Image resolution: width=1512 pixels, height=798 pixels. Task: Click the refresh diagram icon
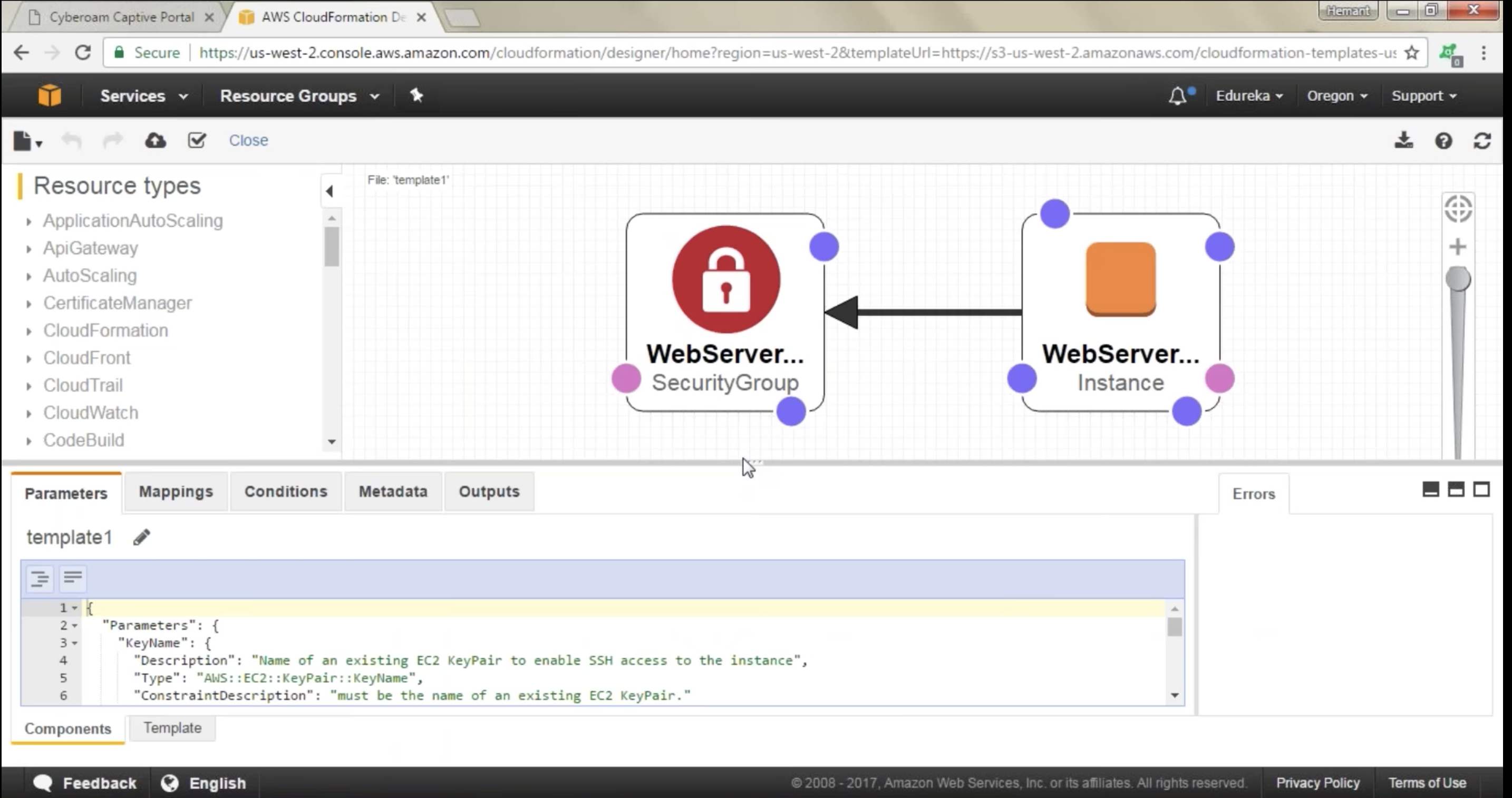[1482, 141]
